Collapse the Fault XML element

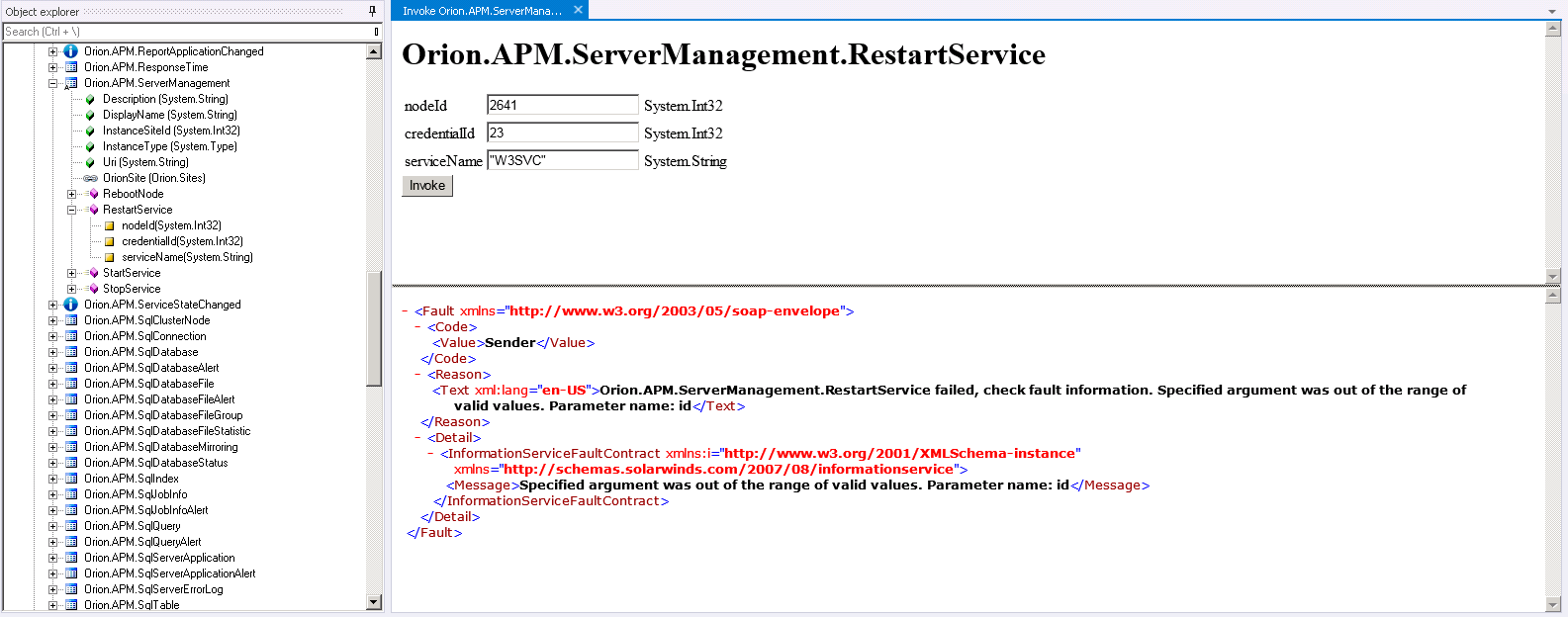pos(406,311)
